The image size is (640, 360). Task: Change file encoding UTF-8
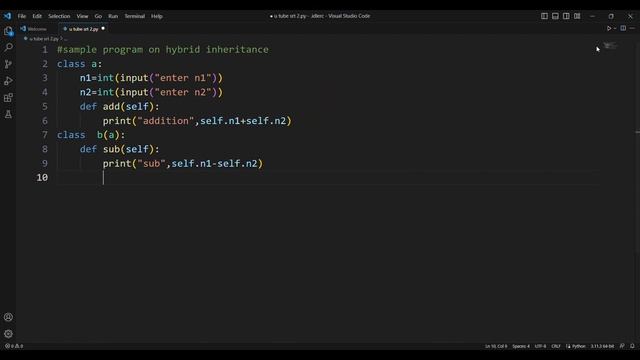[x=540, y=346]
